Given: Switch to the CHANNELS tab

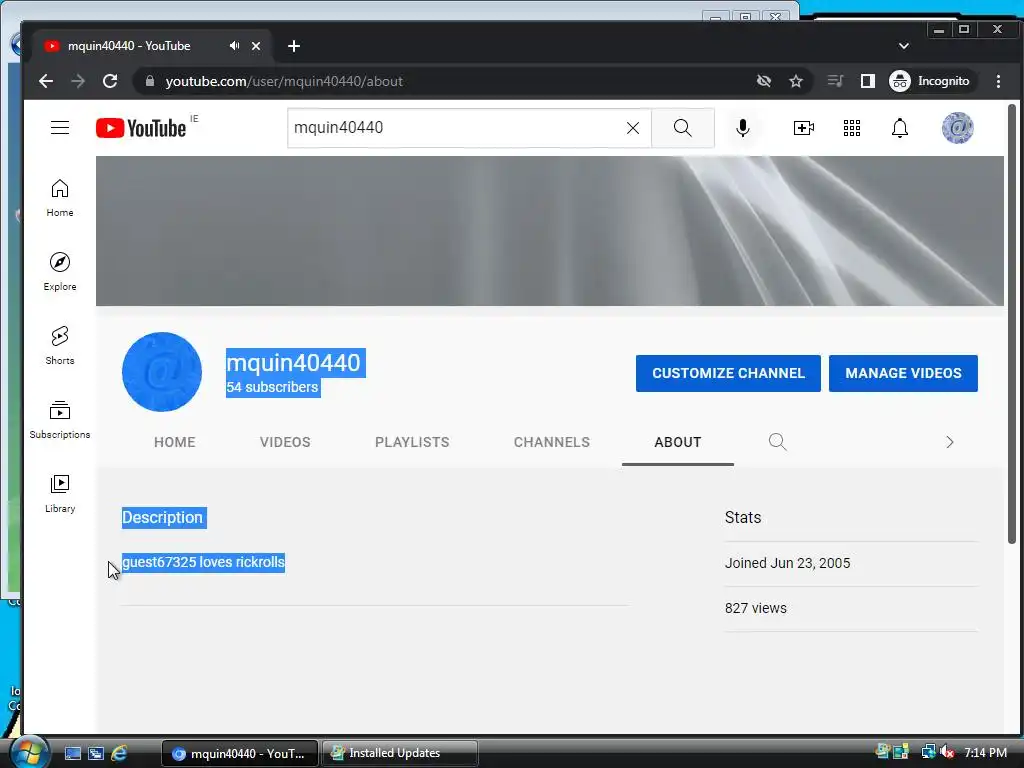Looking at the screenshot, I should 551,442.
